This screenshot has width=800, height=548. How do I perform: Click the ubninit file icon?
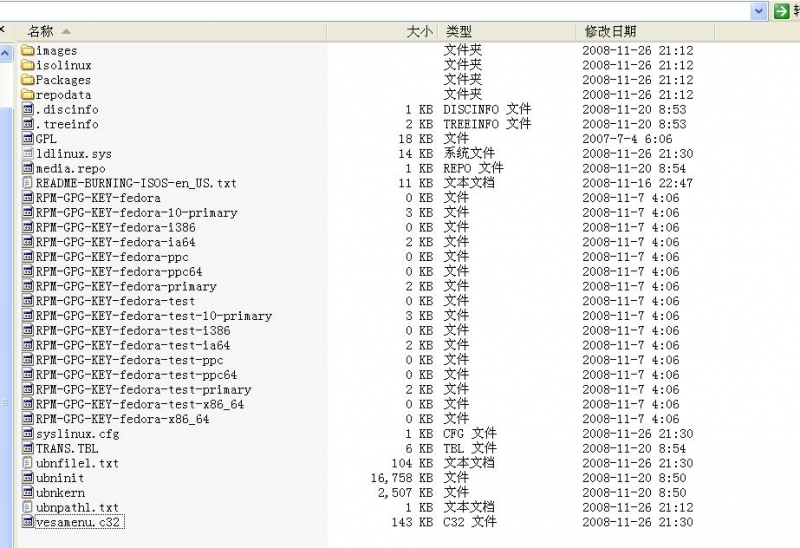tap(28, 478)
